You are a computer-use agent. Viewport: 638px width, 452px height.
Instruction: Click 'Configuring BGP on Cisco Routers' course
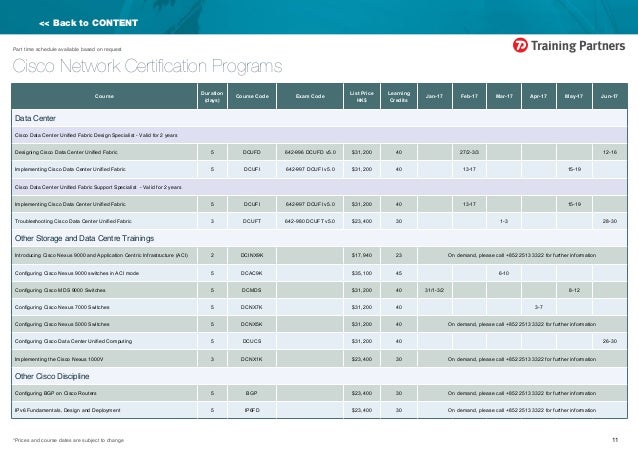(55, 393)
